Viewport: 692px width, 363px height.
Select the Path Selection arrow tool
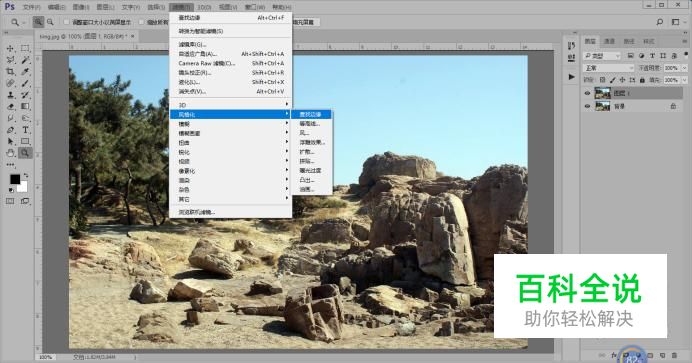[x=10, y=141]
